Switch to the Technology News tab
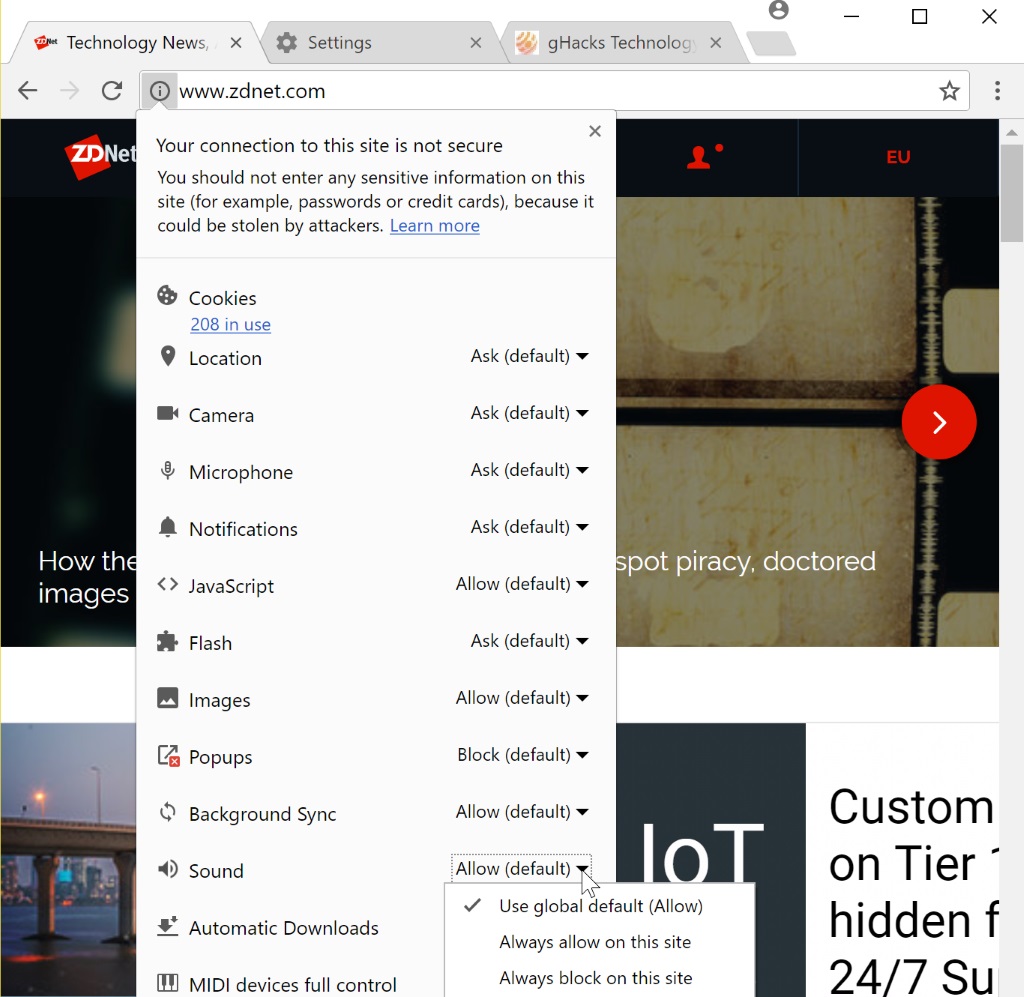The height and width of the screenshot is (997, 1024). [x=136, y=42]
